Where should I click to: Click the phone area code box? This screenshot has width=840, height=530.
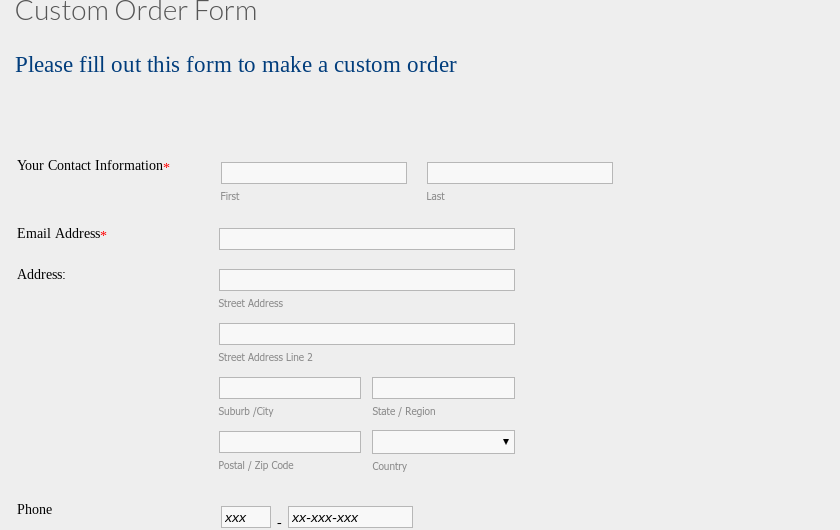click(245, 517)
